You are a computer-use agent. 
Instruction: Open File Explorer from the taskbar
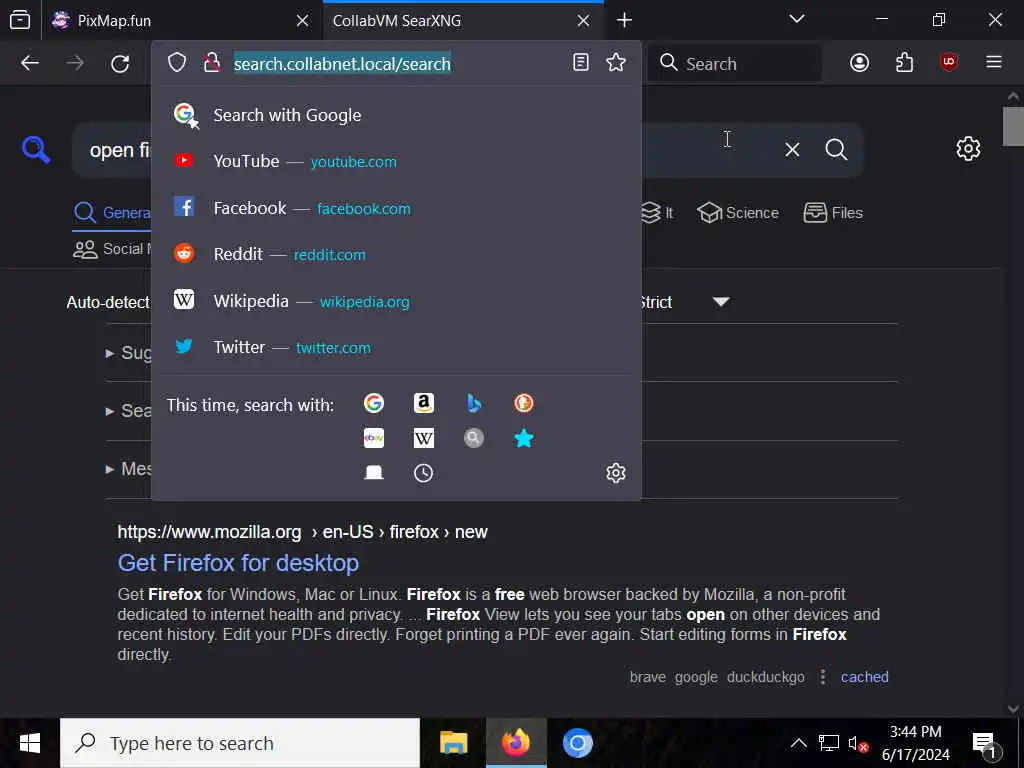pos(453,743)
